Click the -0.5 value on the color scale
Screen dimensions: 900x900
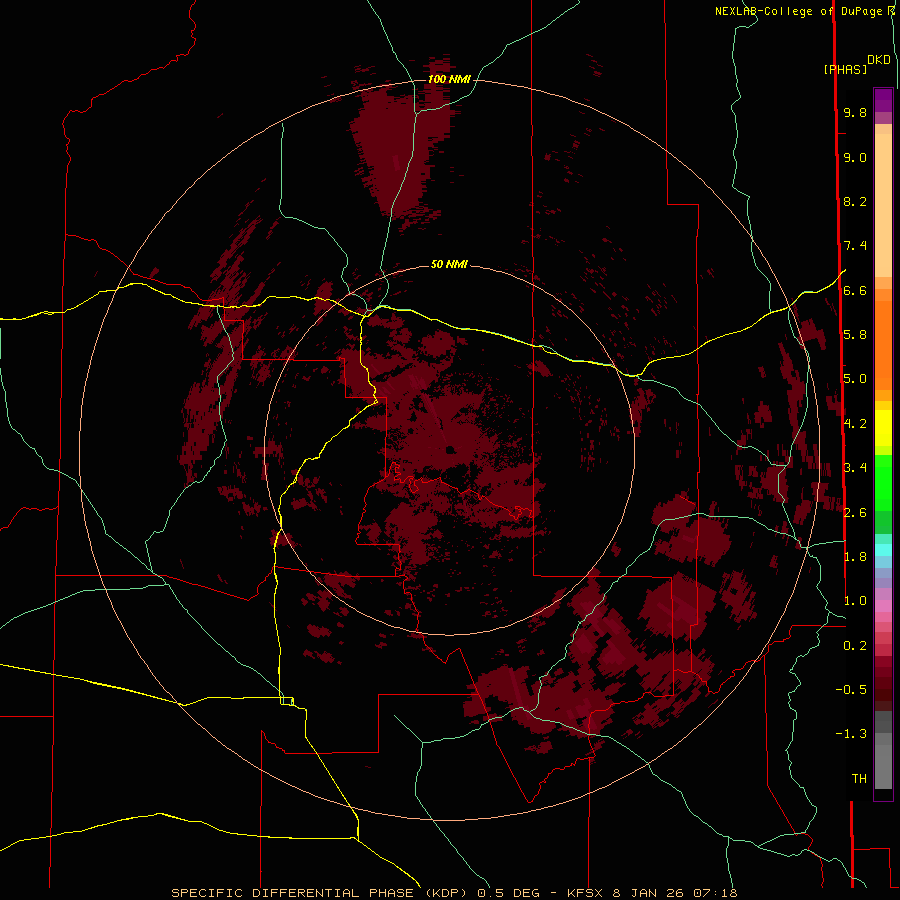click(x=851, y=689)
